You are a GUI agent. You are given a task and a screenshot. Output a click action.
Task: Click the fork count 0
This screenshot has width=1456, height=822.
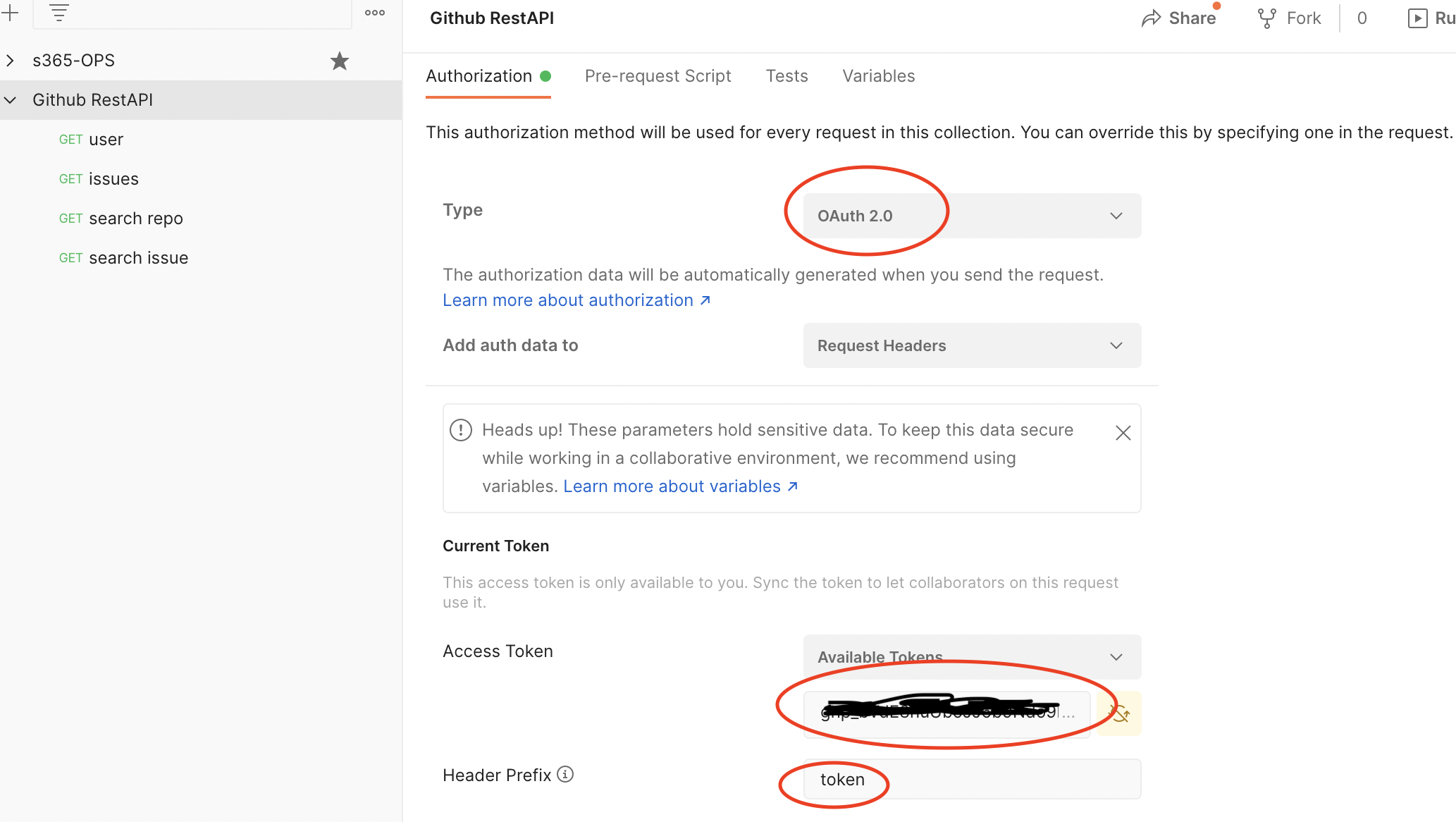point(1362,18)
